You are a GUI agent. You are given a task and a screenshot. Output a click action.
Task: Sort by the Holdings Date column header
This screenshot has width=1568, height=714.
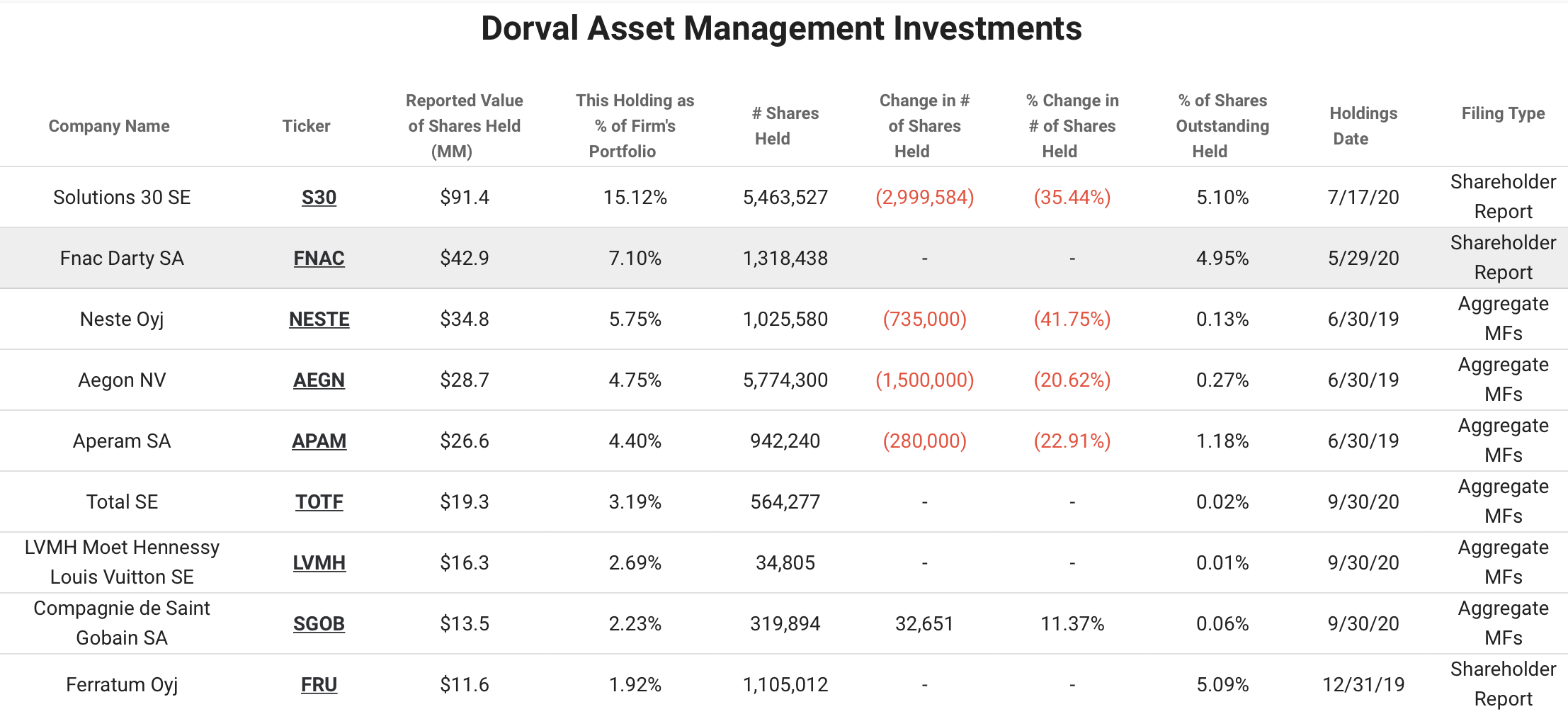click(x=1363, y=126)
